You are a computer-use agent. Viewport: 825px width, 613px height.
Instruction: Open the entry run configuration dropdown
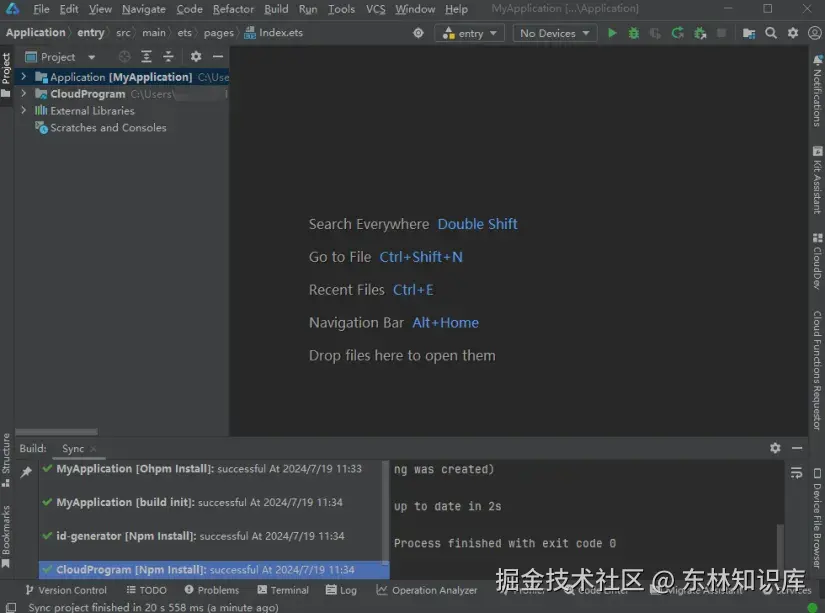469,33
